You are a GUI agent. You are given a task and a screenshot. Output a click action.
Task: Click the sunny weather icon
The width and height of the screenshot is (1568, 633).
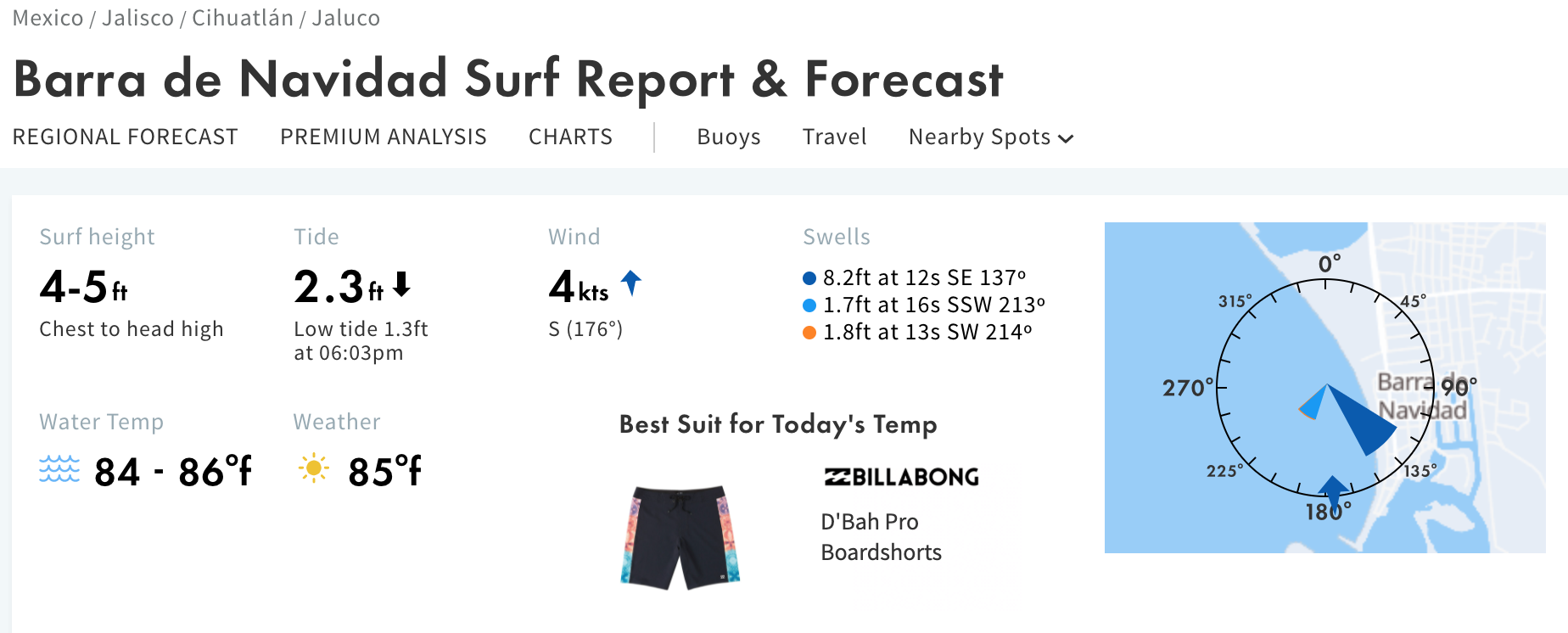314,468
